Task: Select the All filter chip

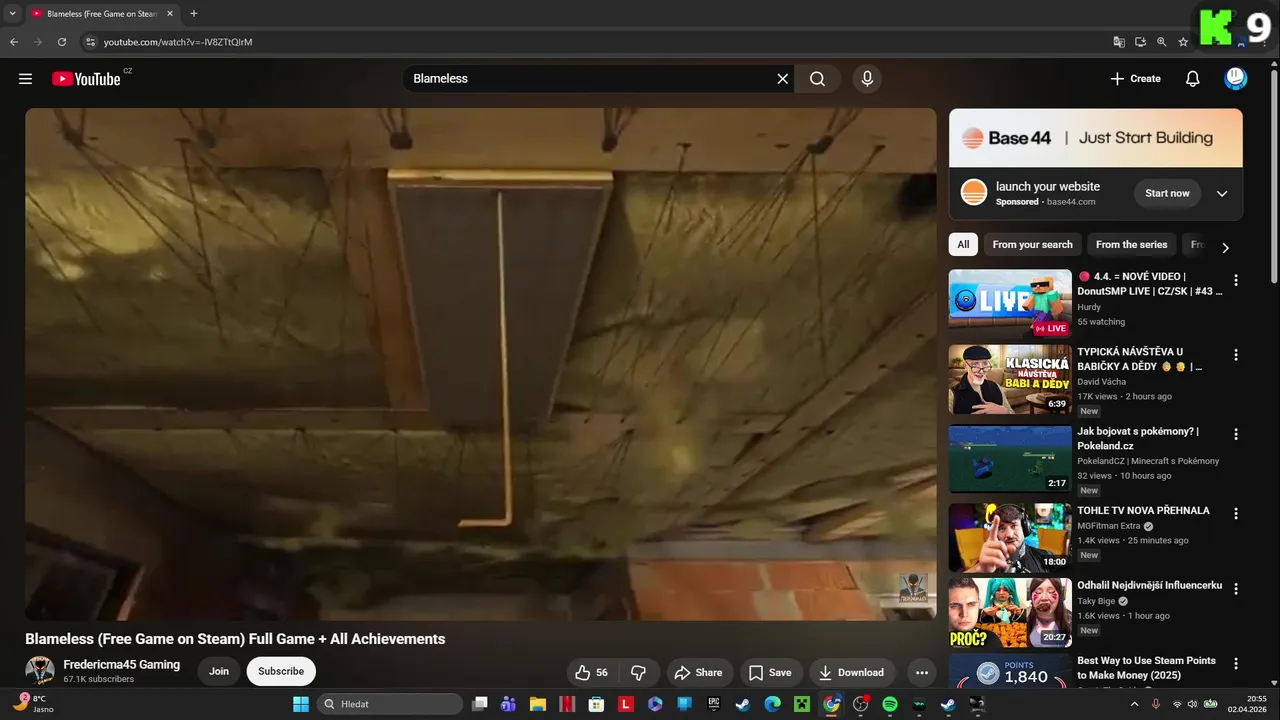Action: click(x=963, y=244)
